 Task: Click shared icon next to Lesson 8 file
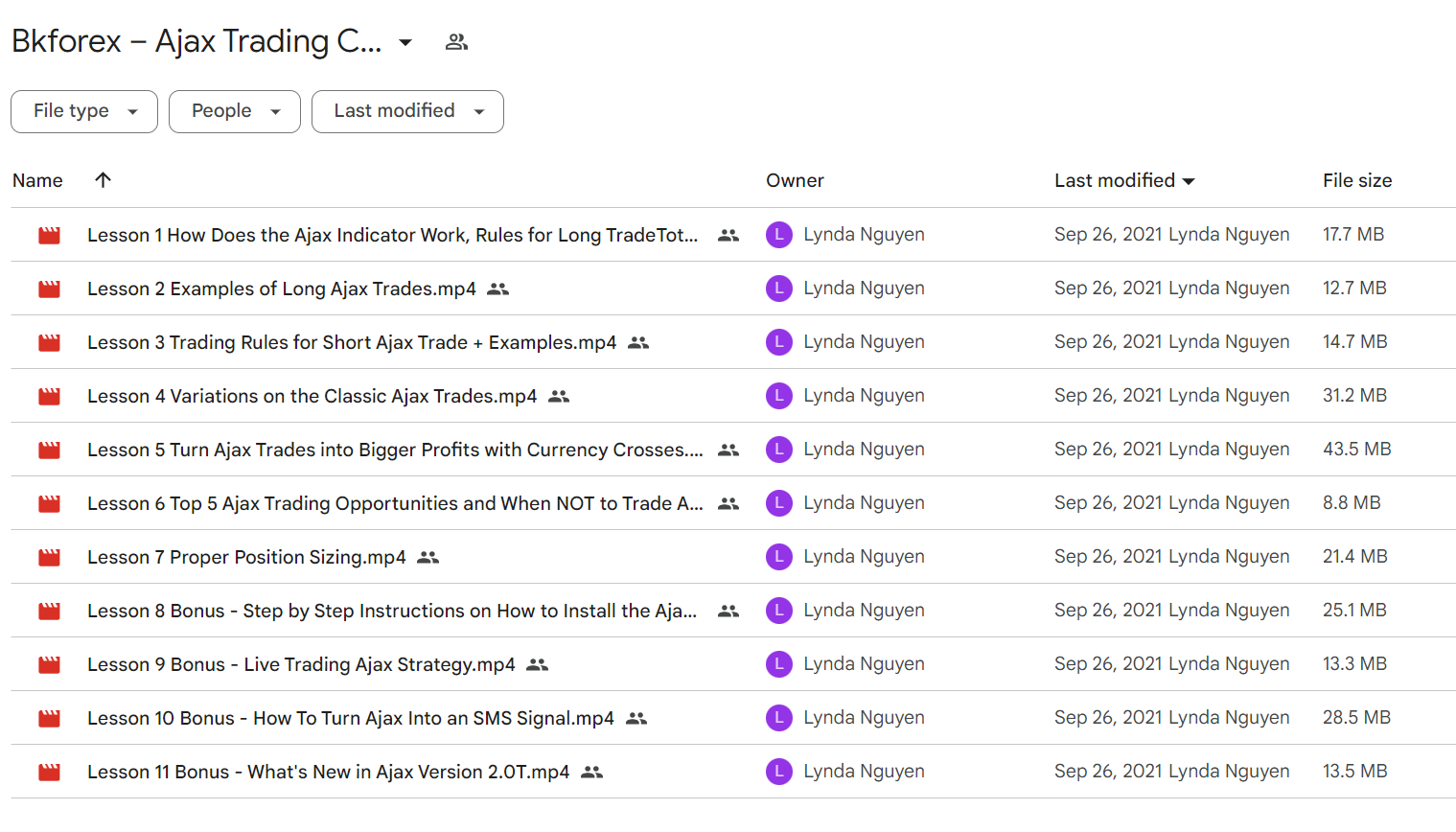(x=728, y=611)
